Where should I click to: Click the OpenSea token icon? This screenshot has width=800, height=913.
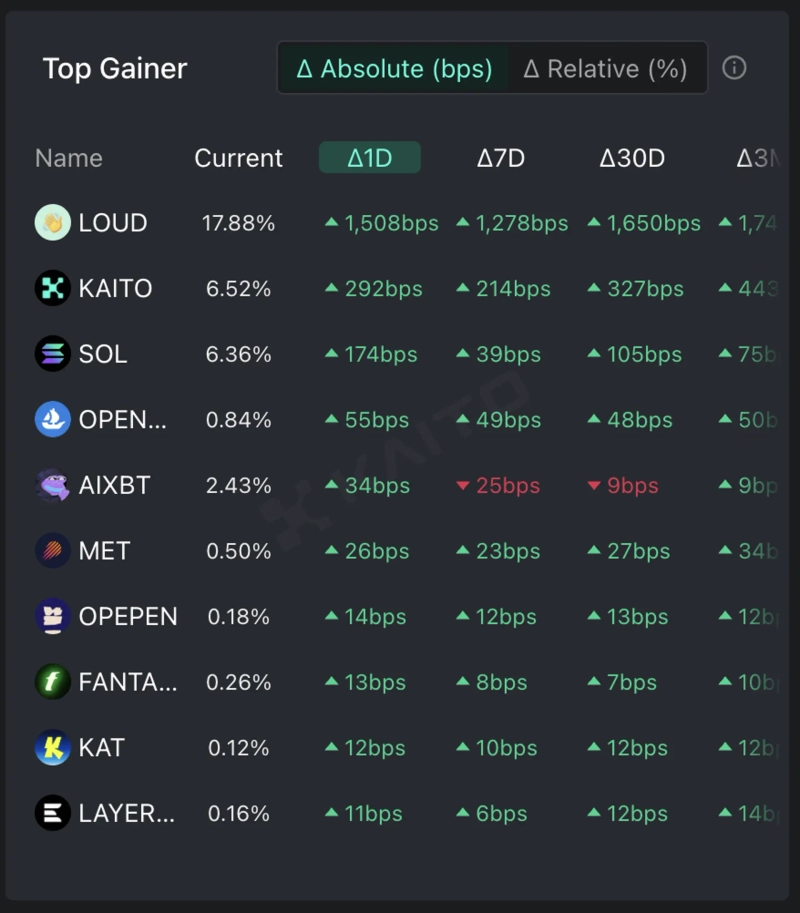pyautogui.click(x=53, y=420)
